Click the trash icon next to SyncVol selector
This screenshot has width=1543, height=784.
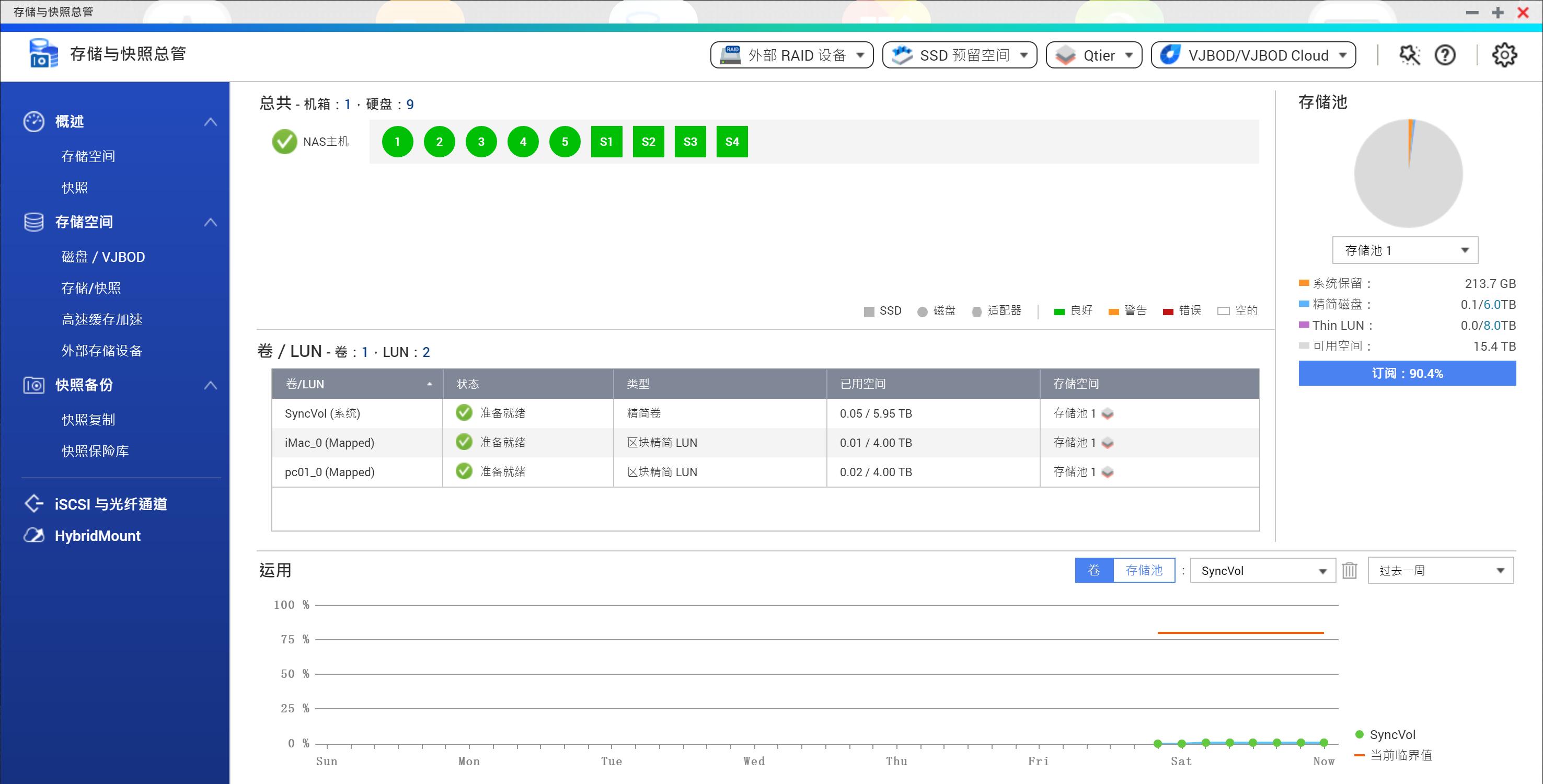tap(1350, 570)
